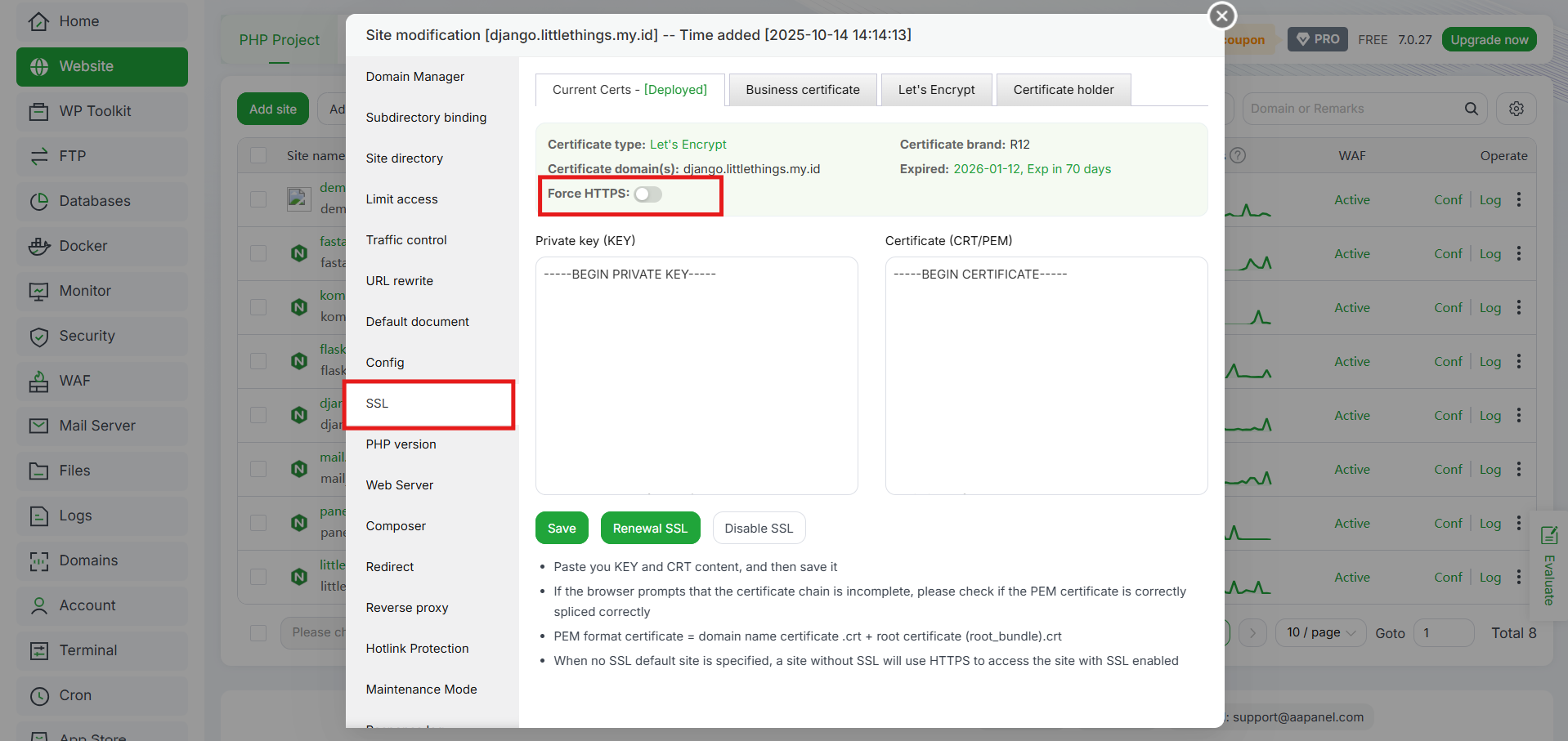
Task: Open Conf link in the first Active row
Action: [1448, 199]
